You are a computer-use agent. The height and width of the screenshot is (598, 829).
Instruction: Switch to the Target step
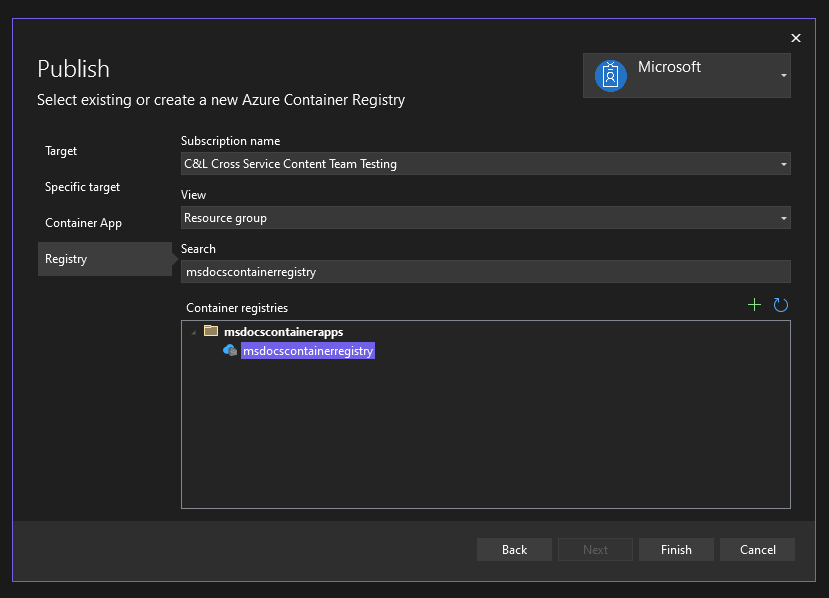click(61, 151)
